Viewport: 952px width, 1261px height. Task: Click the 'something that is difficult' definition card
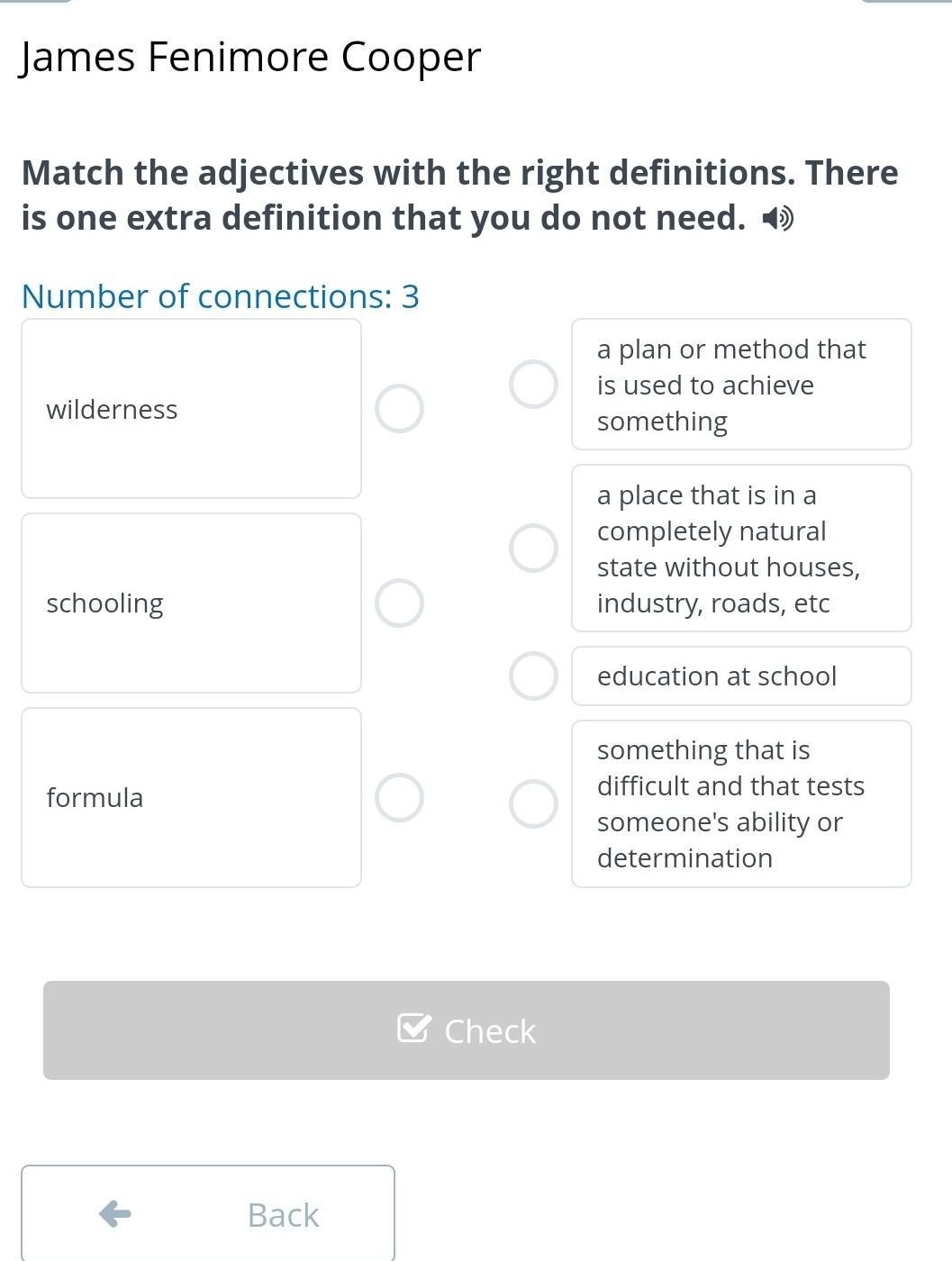pyautogui.click(x=741, y=803)
